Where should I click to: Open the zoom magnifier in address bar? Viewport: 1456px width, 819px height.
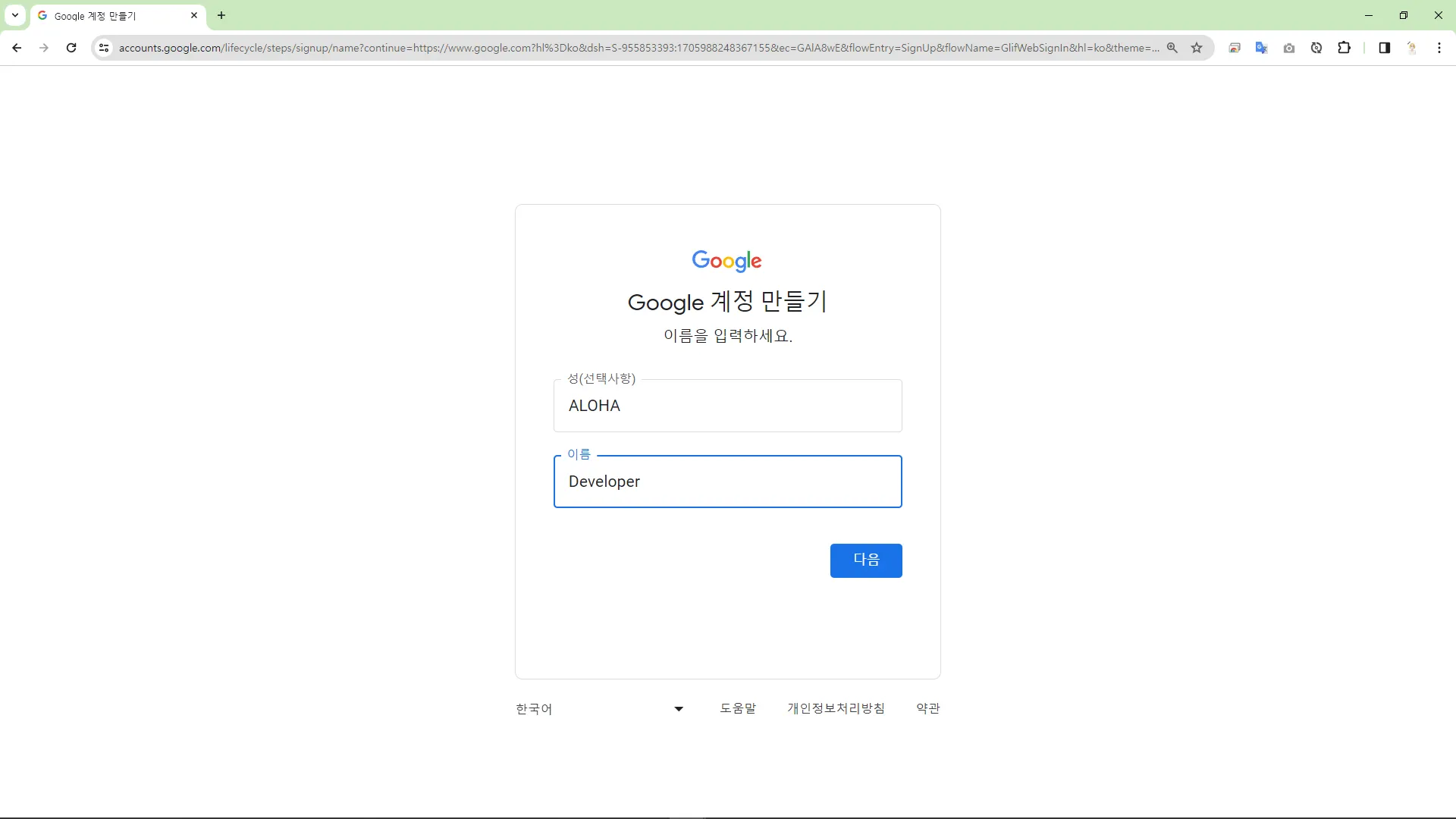point(1172,48)
